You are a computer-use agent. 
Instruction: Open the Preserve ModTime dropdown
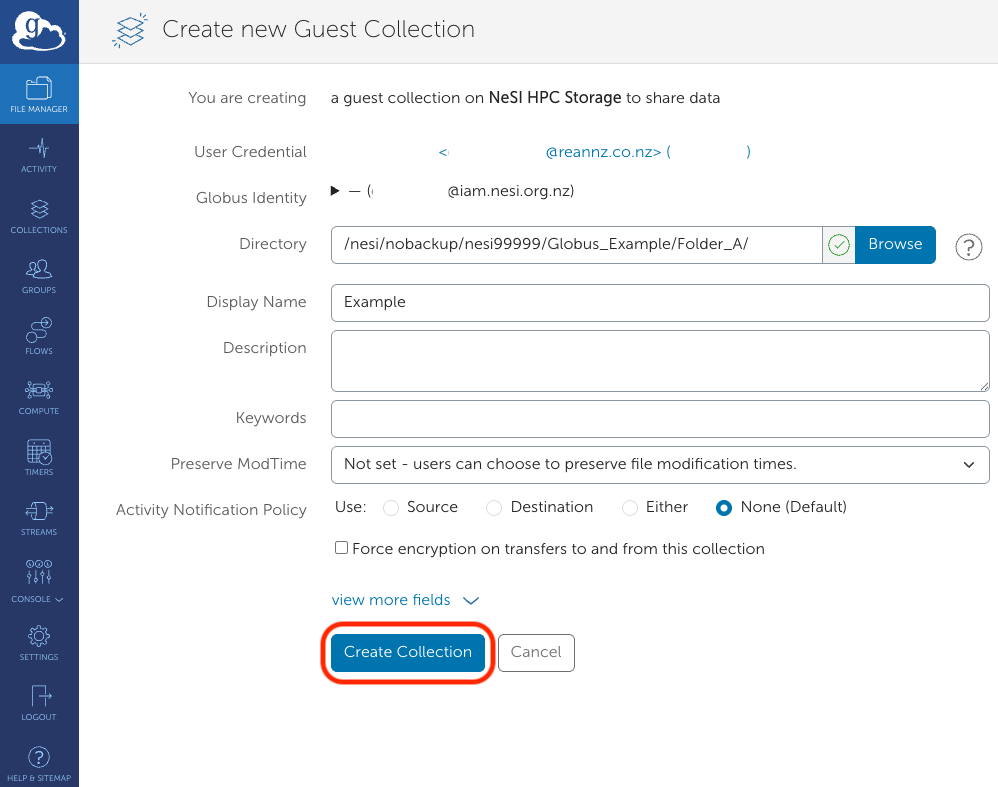(660, 464)
